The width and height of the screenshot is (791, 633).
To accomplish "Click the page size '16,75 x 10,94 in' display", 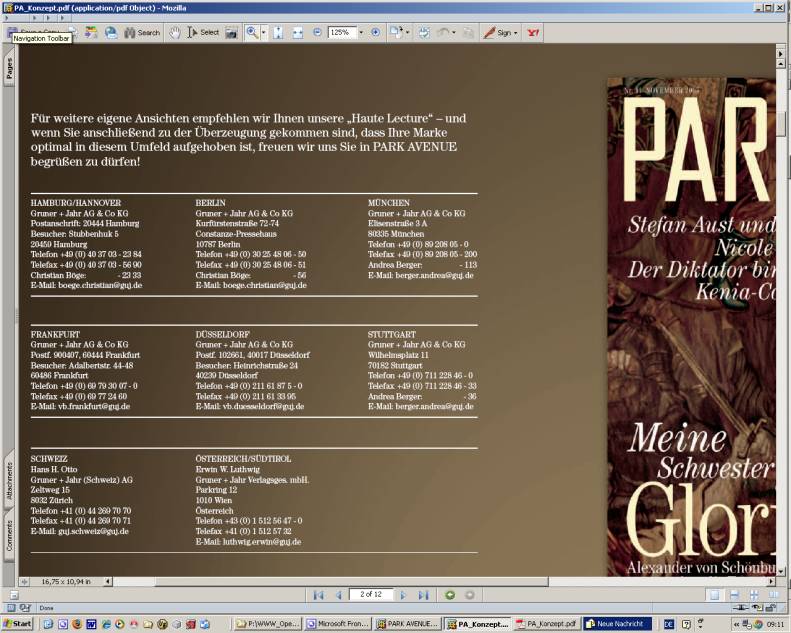I will [66, 582].
